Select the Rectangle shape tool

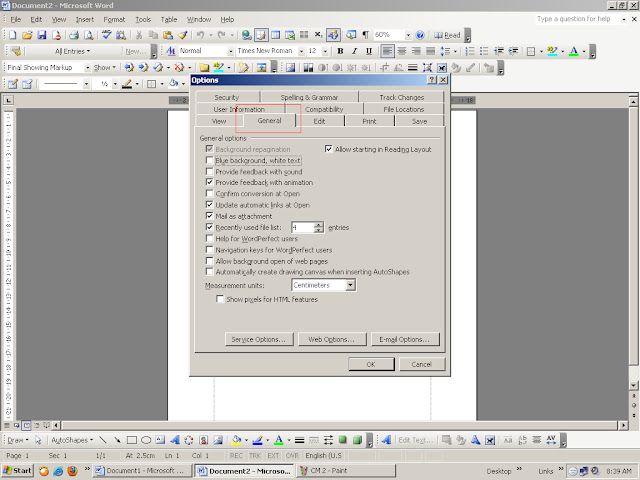[131, 440]
